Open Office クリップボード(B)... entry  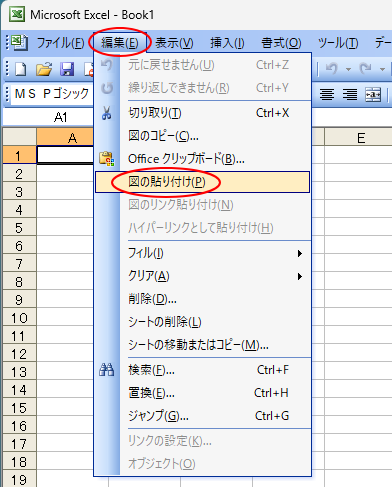pos(202,159)
